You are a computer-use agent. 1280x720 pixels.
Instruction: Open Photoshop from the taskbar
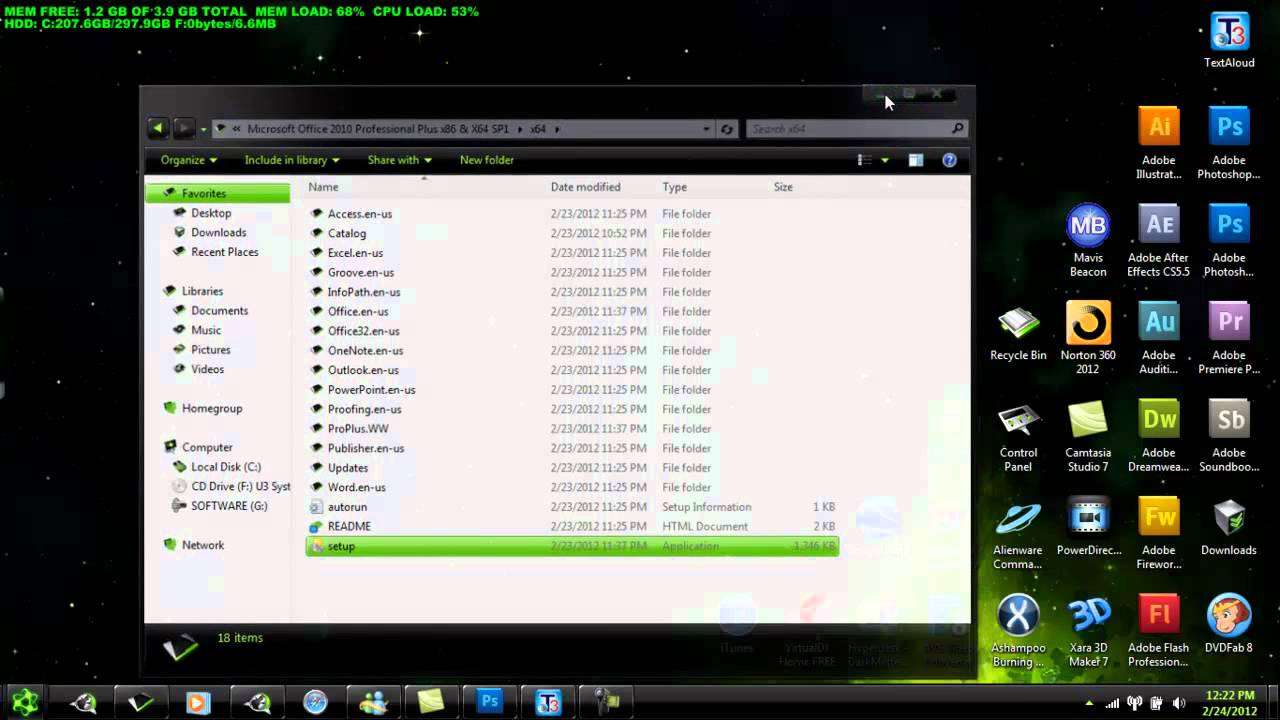[x=489, y=702]
